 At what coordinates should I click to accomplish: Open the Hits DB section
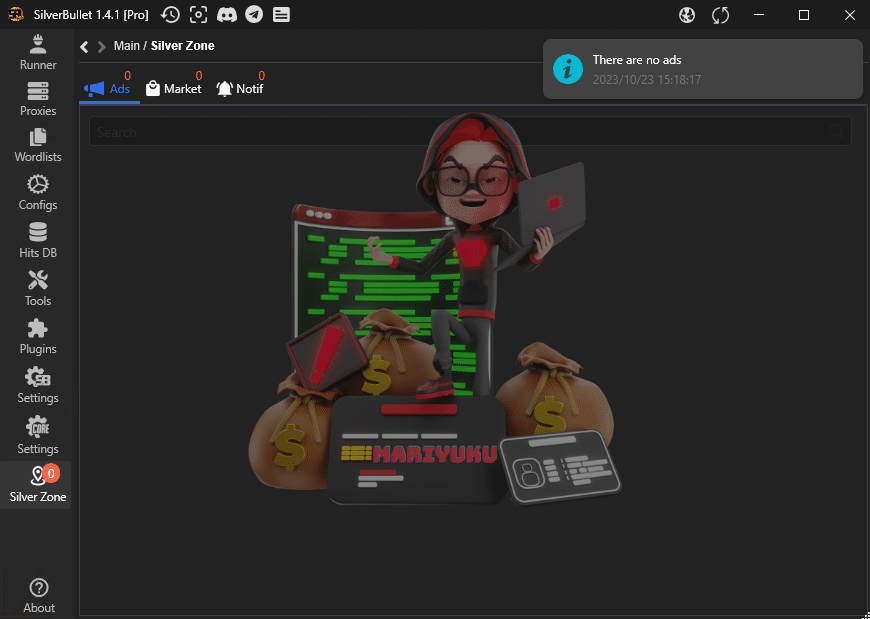pyautogui.click(x=38, y=240)
